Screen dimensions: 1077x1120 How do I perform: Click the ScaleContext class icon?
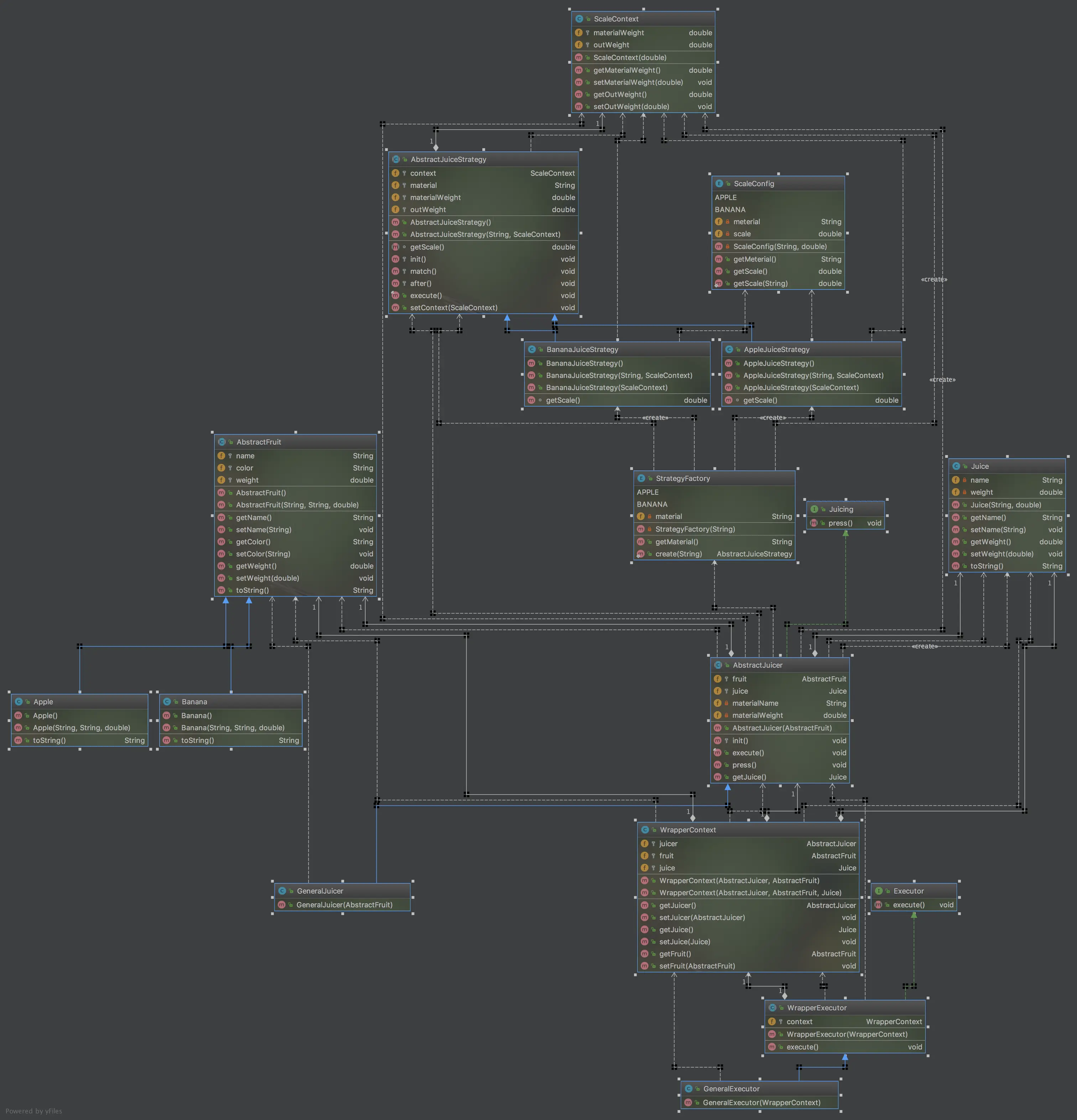point(579,19)
